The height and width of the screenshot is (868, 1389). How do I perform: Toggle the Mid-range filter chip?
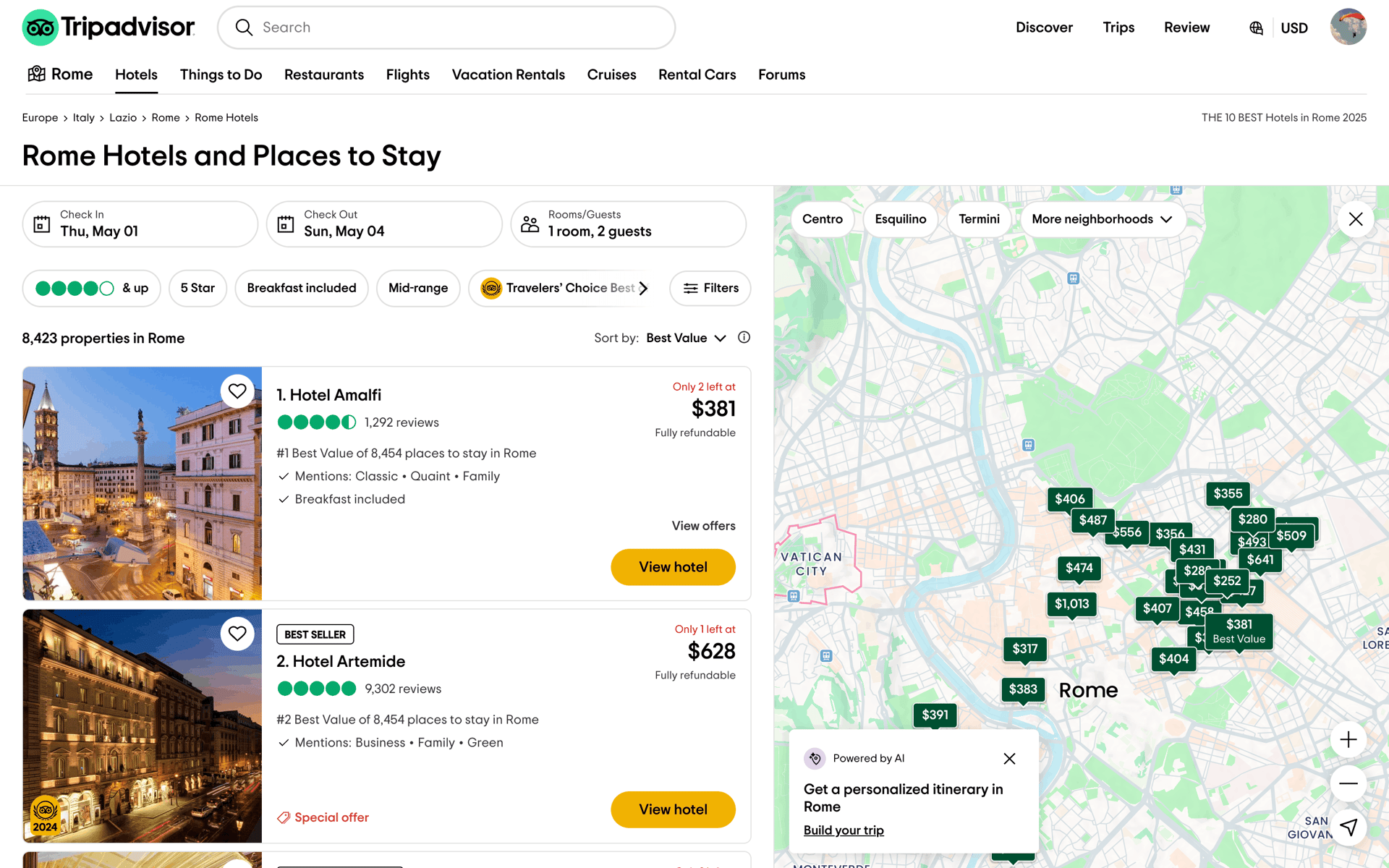[x=418, y=289]
